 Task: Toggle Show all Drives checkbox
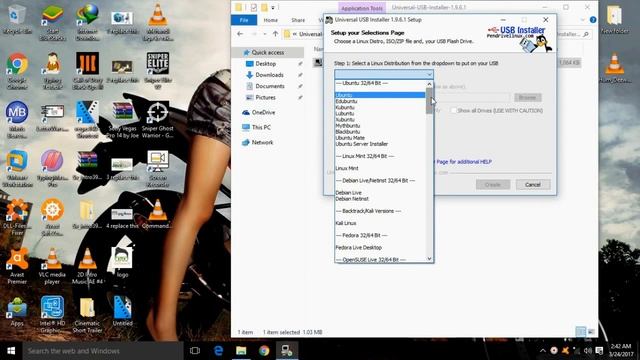pyautogui.click(x=453, y=111)
